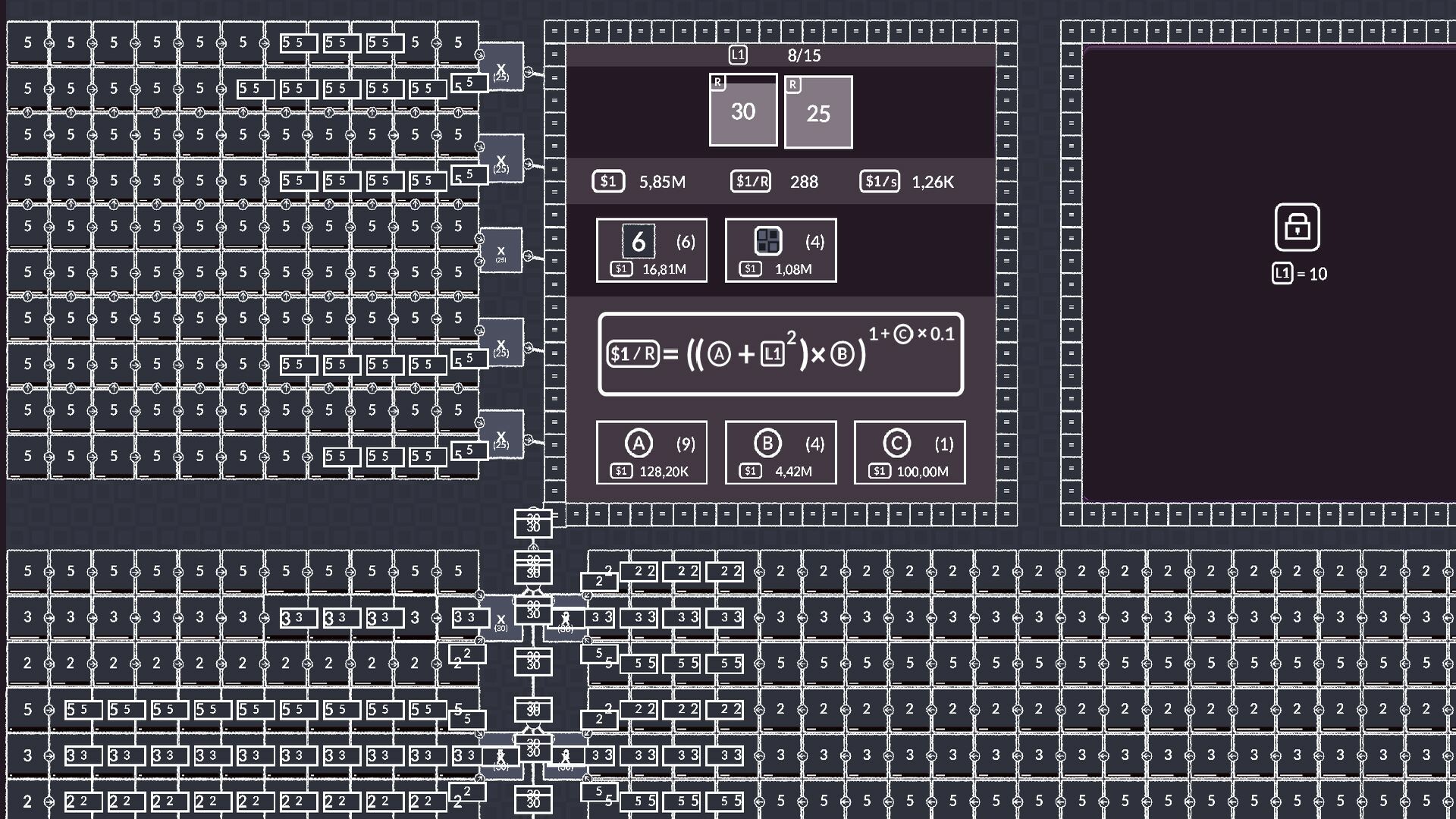Buy the A upgrade costing 128,20K
This screenshot has width=1456, height=819.
tap(651, 452)
